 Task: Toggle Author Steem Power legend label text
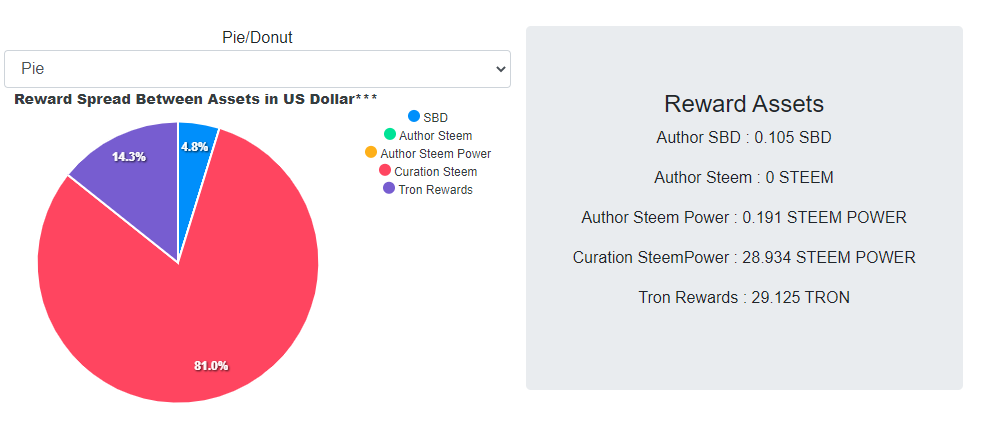(435, 154)
